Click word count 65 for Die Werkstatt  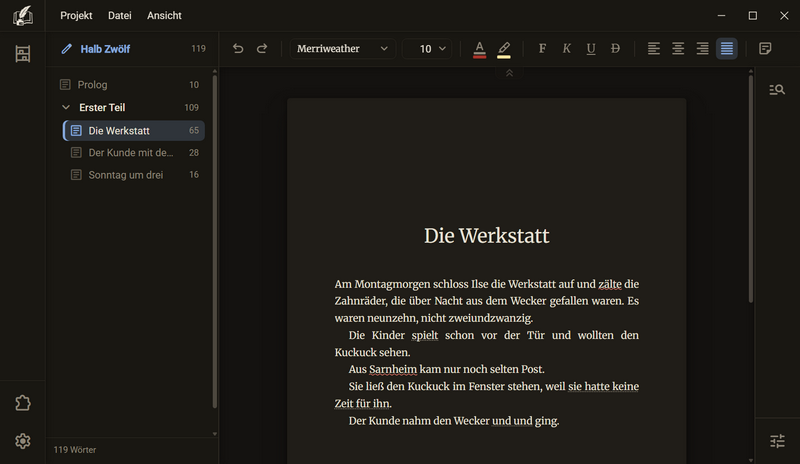[194, 131]
